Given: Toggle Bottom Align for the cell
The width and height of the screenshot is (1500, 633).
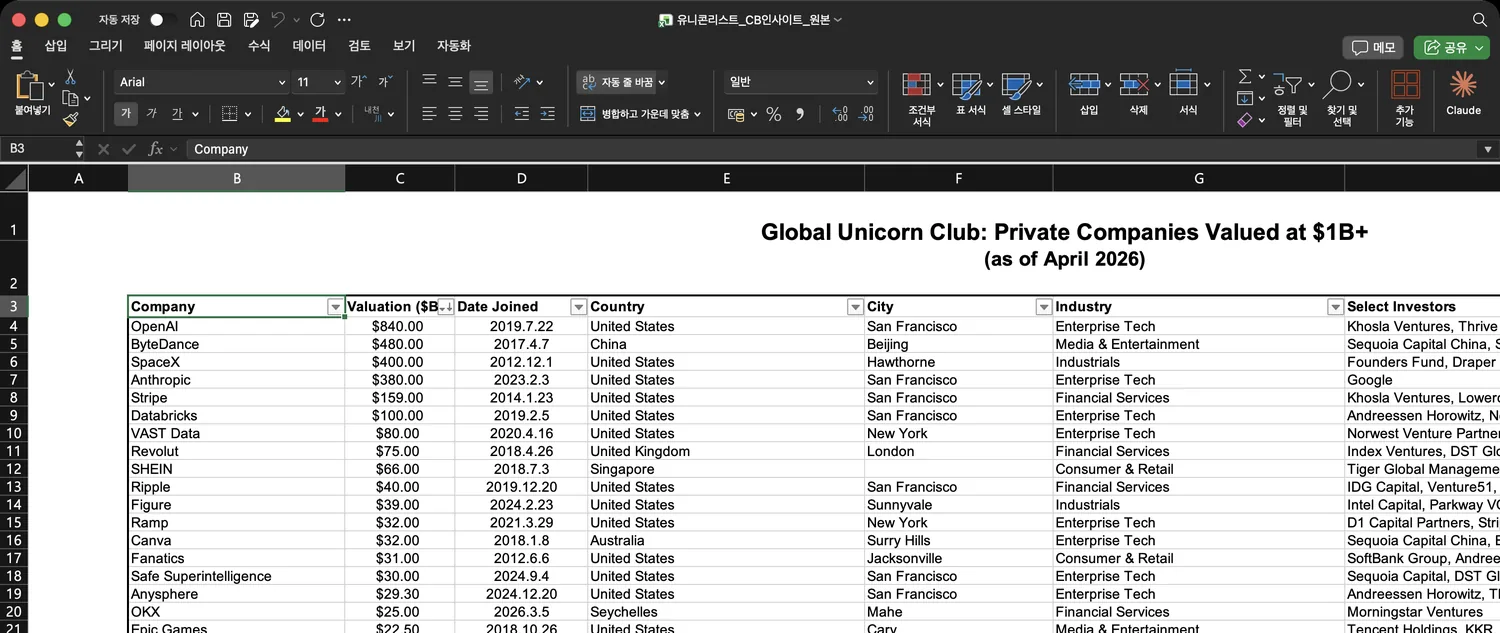Looking at the screenshot, I should click(481, 82).
